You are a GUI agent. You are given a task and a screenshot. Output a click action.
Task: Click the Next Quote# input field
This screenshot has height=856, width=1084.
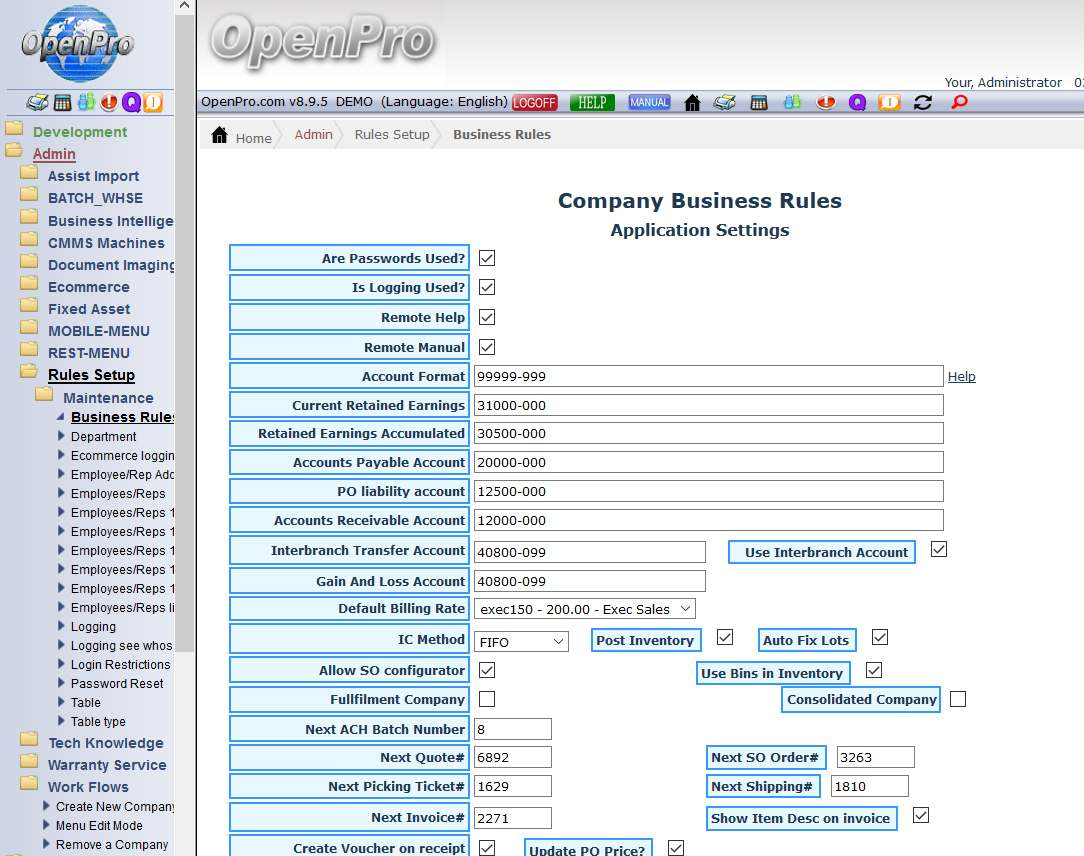pyautogui.click(x=512, y=758)
